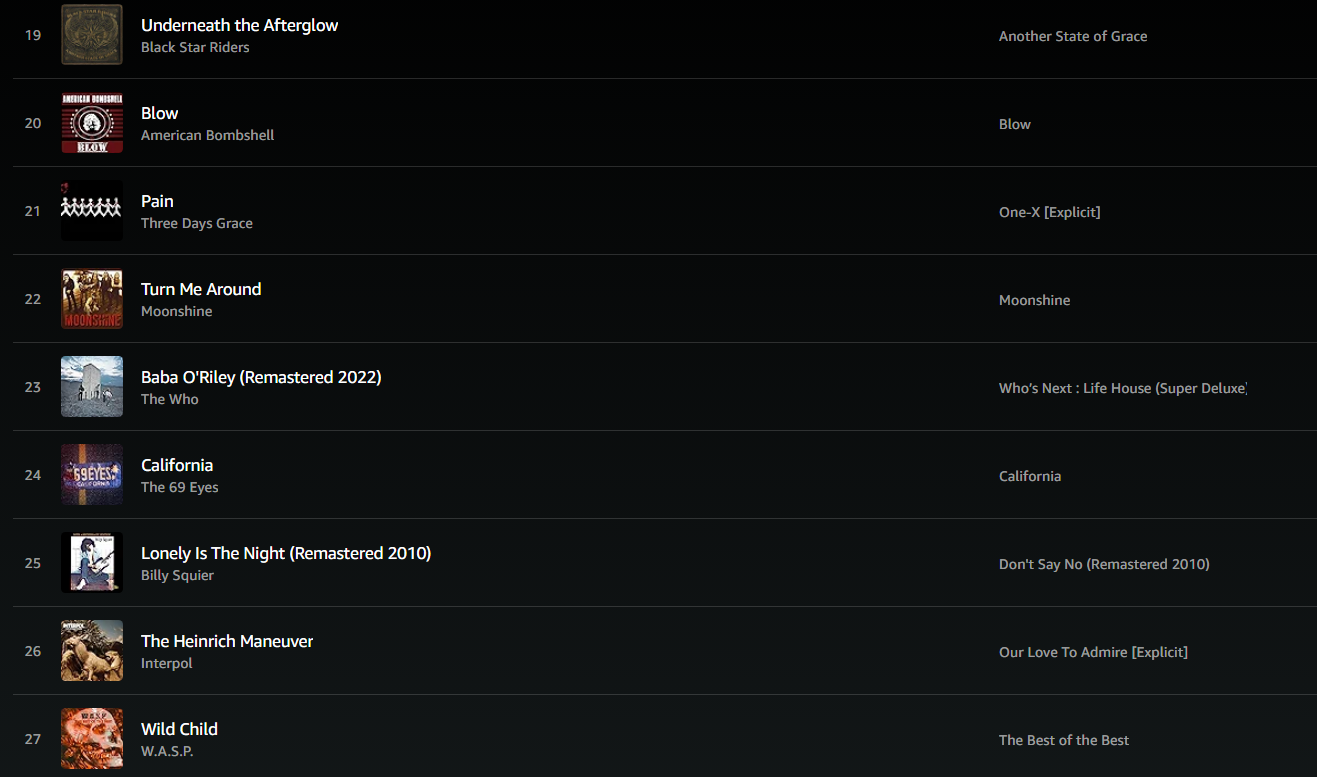
Task: Open album Another State of Grace
Action: 1073,36
